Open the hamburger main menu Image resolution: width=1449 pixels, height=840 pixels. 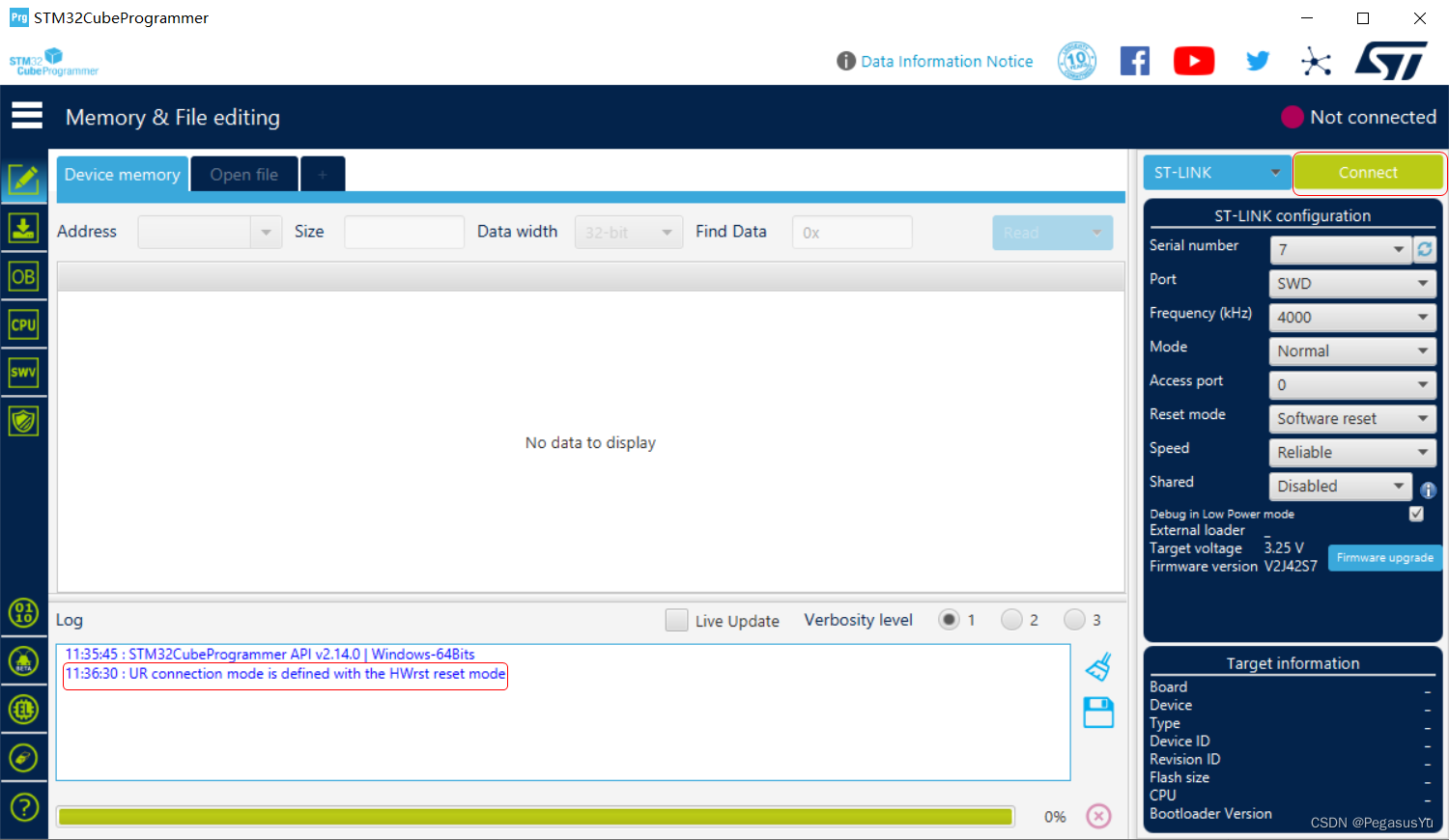coord(26,115)
